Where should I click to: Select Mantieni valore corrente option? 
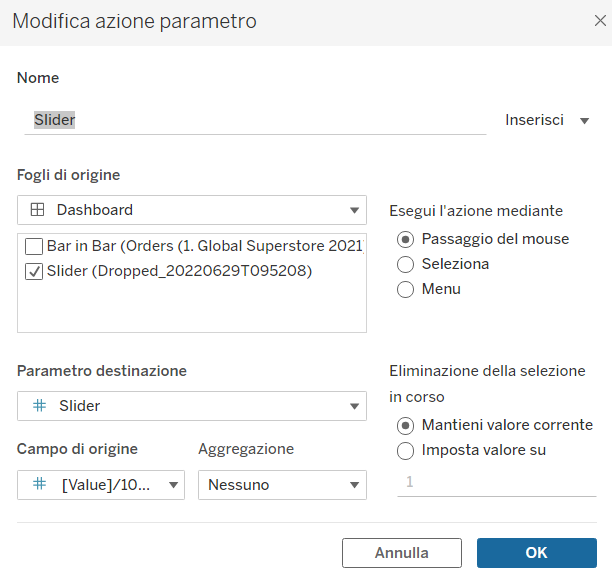[x=405, y=425]
